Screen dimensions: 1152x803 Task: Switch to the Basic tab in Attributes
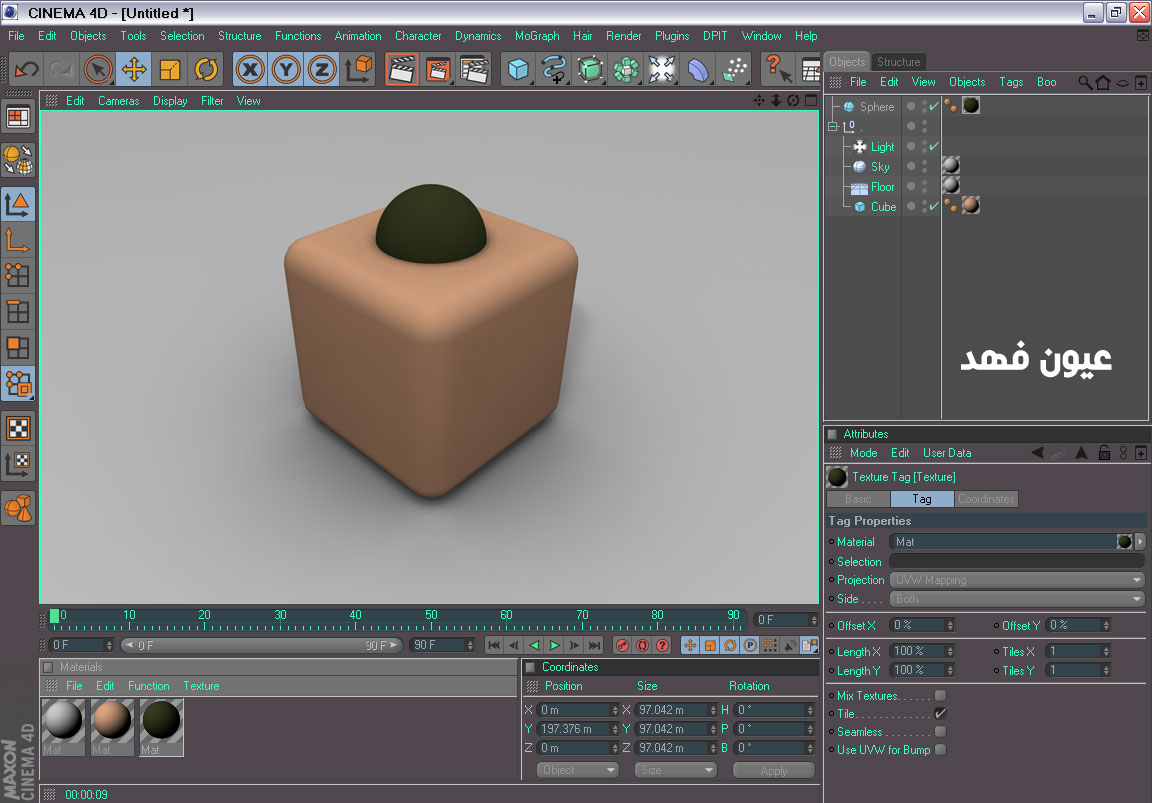coord(858,499)
